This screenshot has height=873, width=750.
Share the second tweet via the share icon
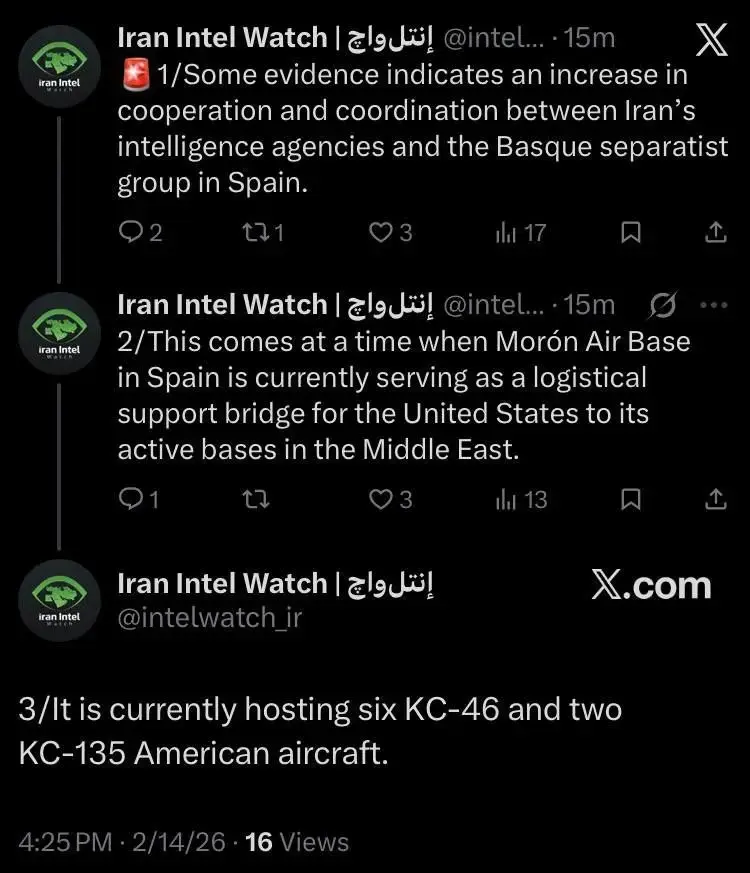tap(714, 499)
